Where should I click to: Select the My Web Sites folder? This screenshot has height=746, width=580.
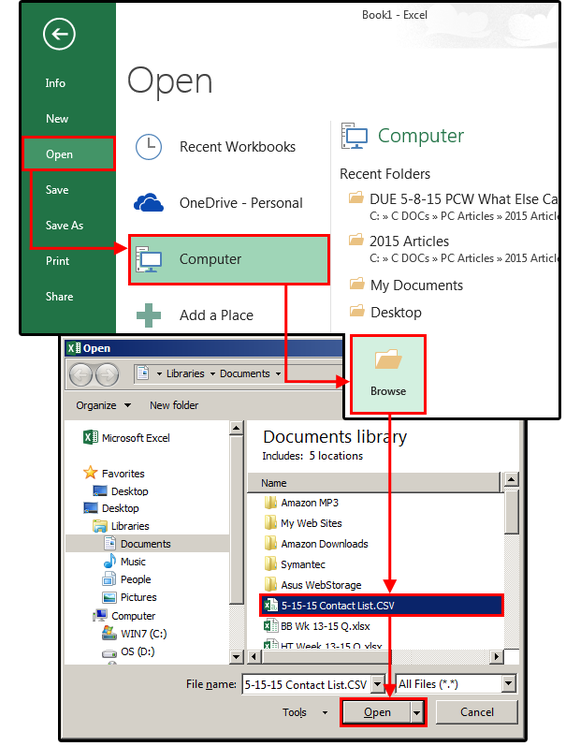(303, 523)
